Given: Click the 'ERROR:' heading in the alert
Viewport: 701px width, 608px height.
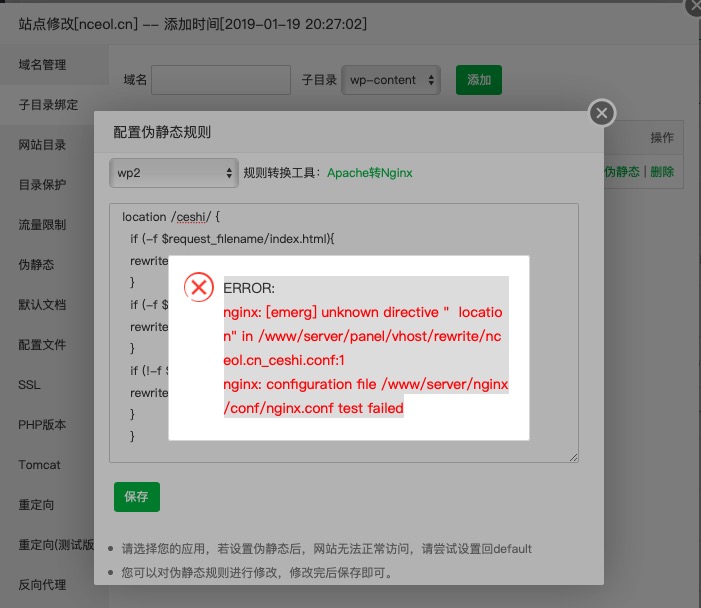Looking at the screenshot, I should tap(249, 288).
